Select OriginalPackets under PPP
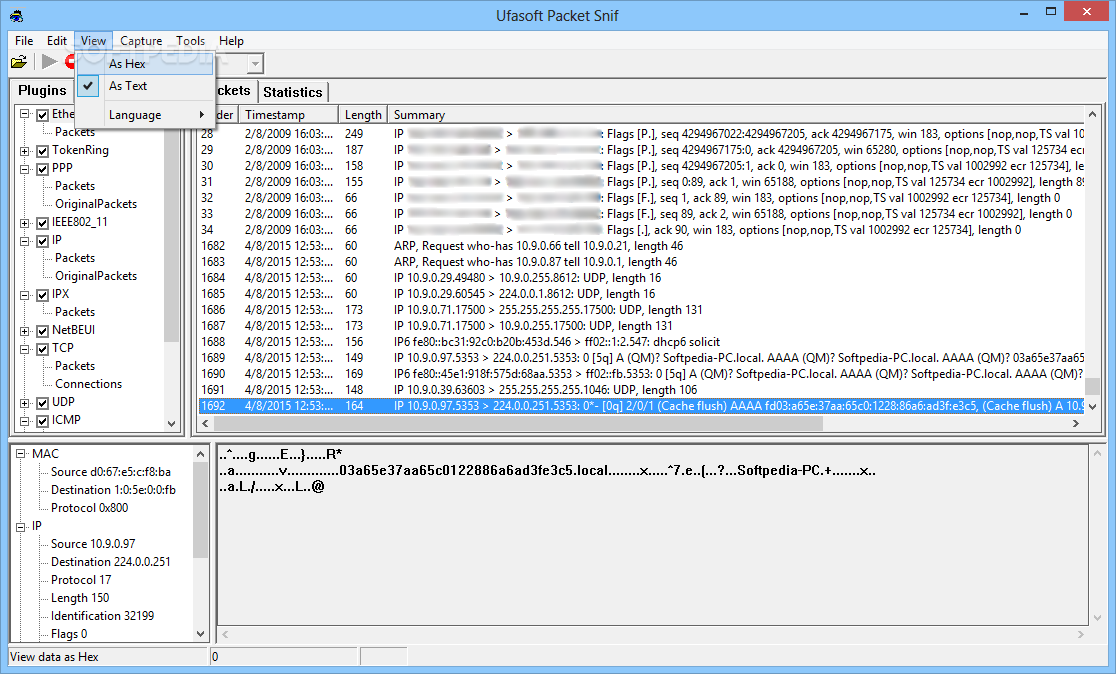 pos(96,204)
